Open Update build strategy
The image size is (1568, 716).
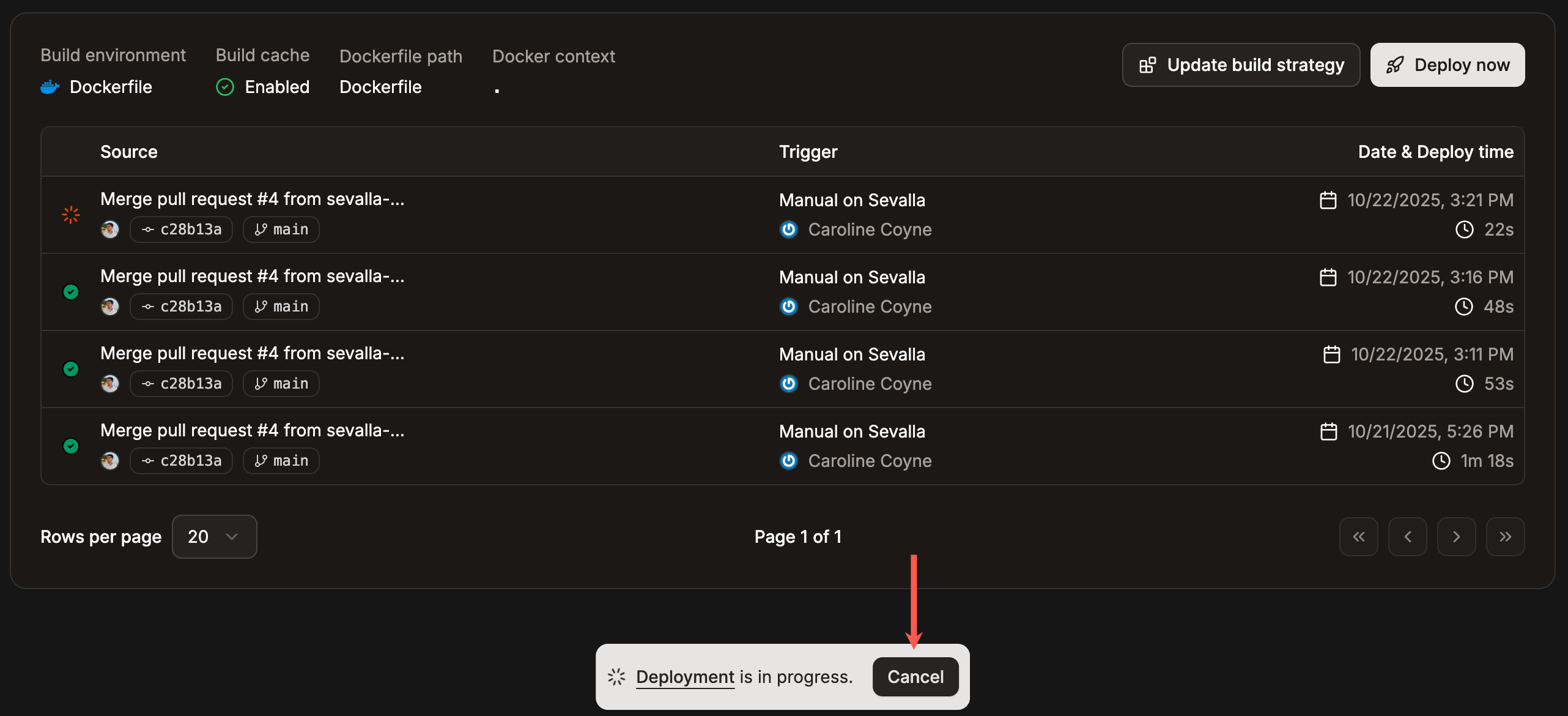click(1241, 65)
